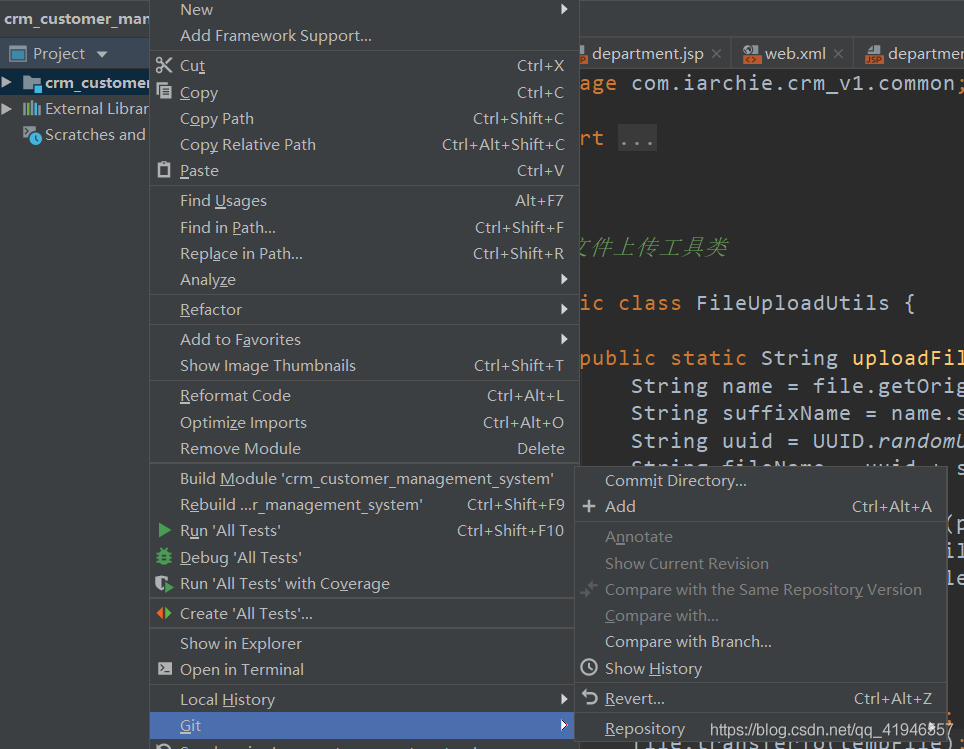Click the Run with Coverage shield icon

164,584
